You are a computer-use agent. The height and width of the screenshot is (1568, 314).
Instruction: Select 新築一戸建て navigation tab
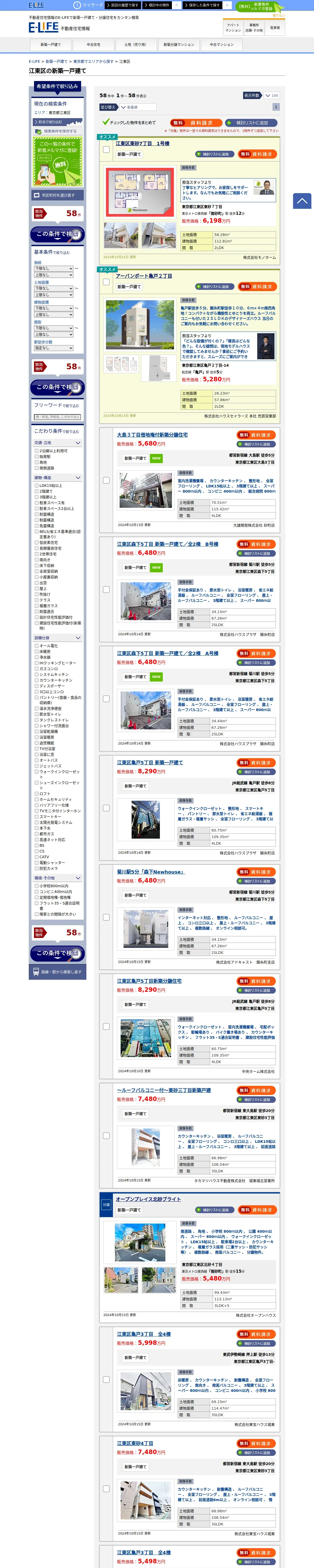pos(51,44)
